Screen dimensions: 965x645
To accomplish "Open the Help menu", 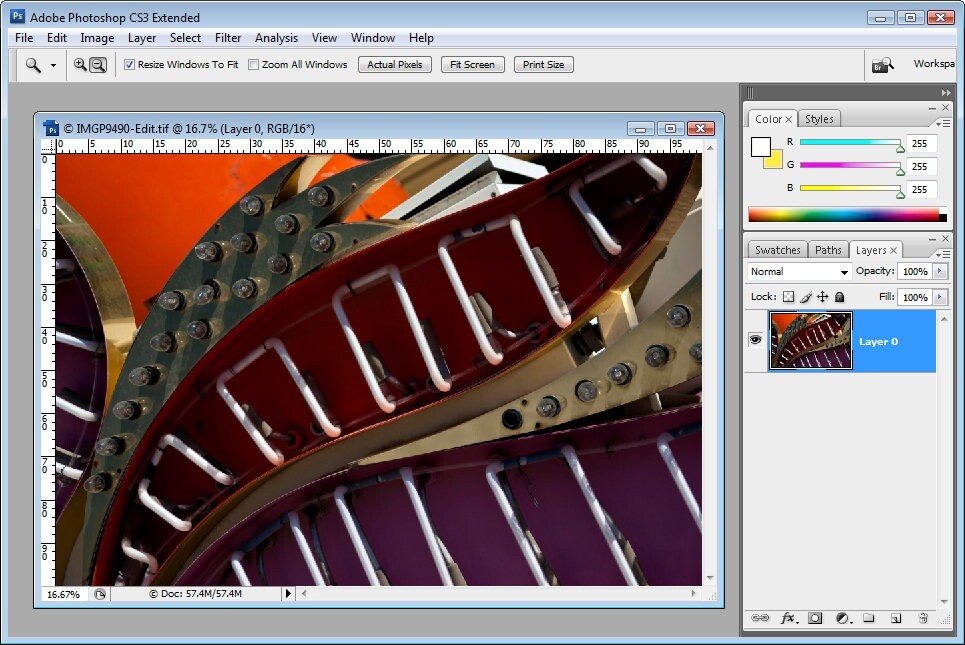I will 421,38.
